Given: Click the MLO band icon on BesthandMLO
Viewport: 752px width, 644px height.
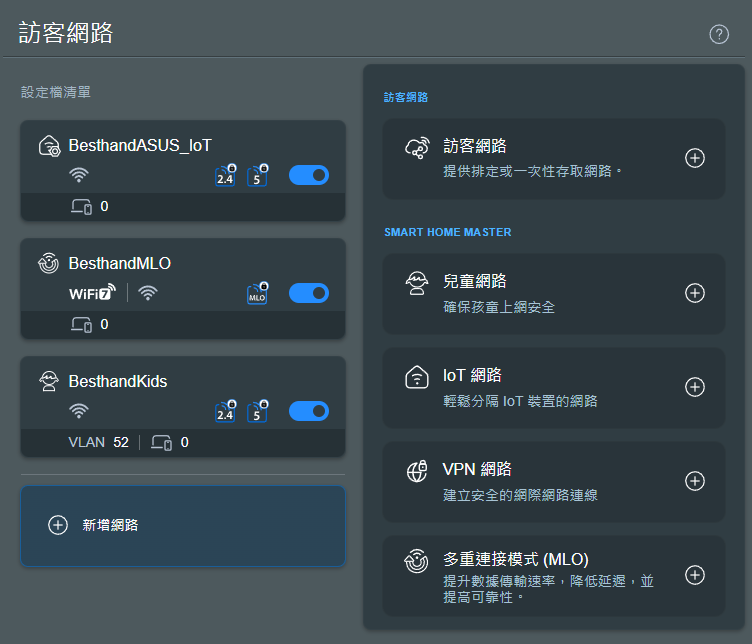Looking at the screenshot, I should click(x=258, y=293).
